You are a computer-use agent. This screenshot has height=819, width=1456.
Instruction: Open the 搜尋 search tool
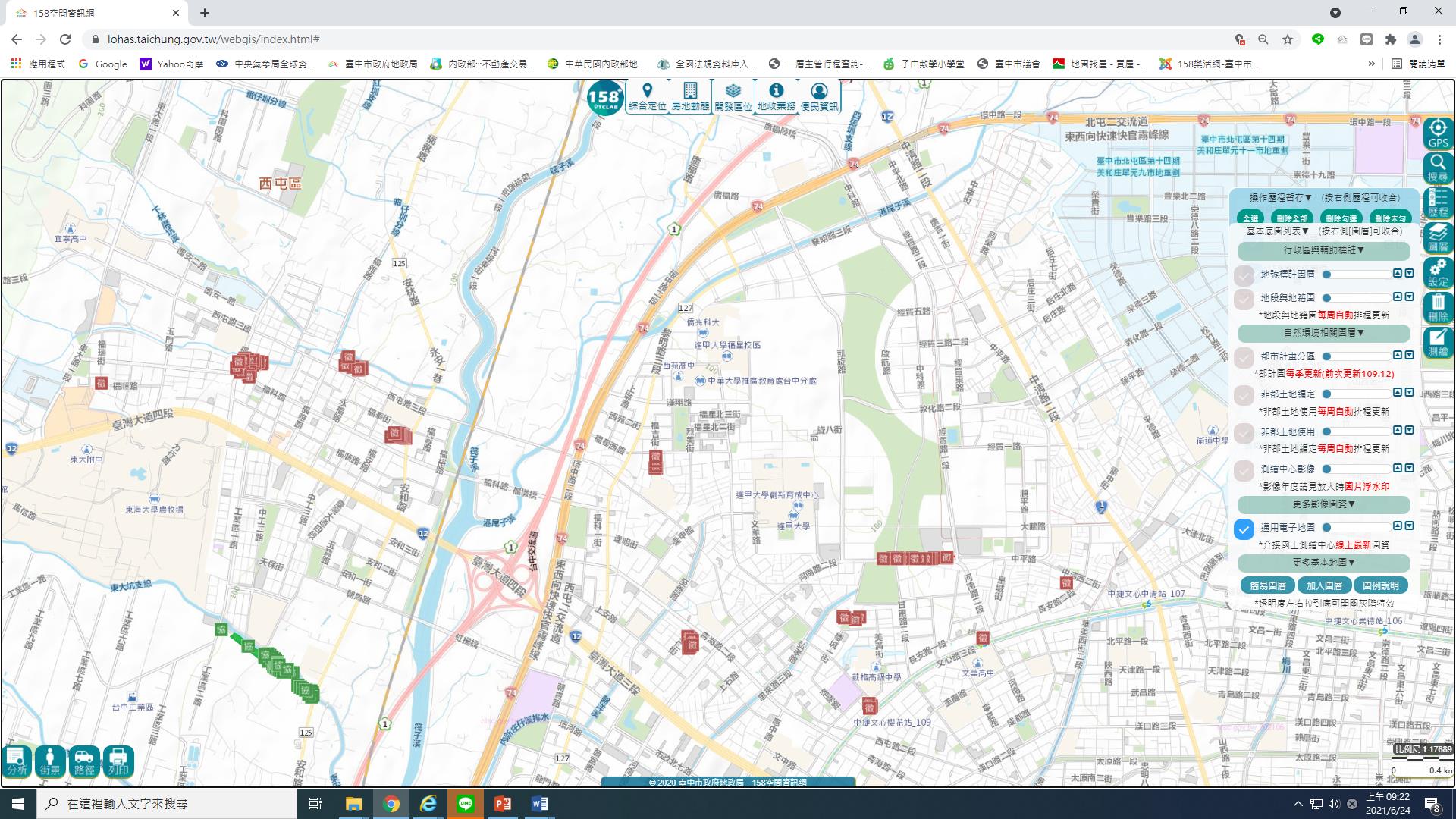tap(1438, 167)
